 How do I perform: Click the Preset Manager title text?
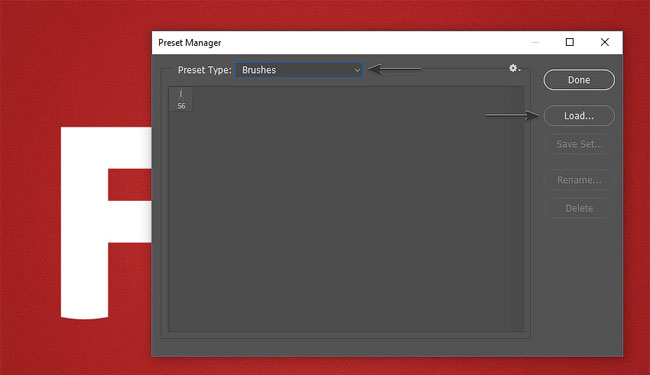pos(189,43)
